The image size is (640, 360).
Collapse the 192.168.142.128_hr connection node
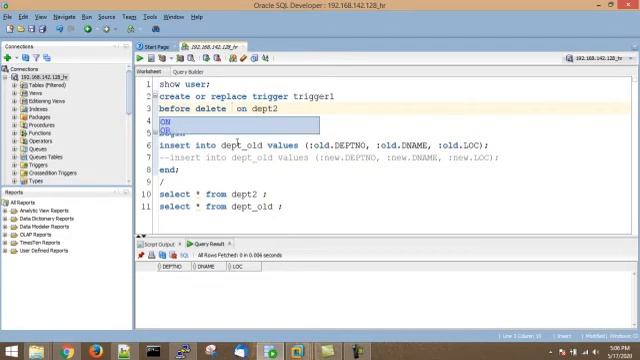coord(5,77)
